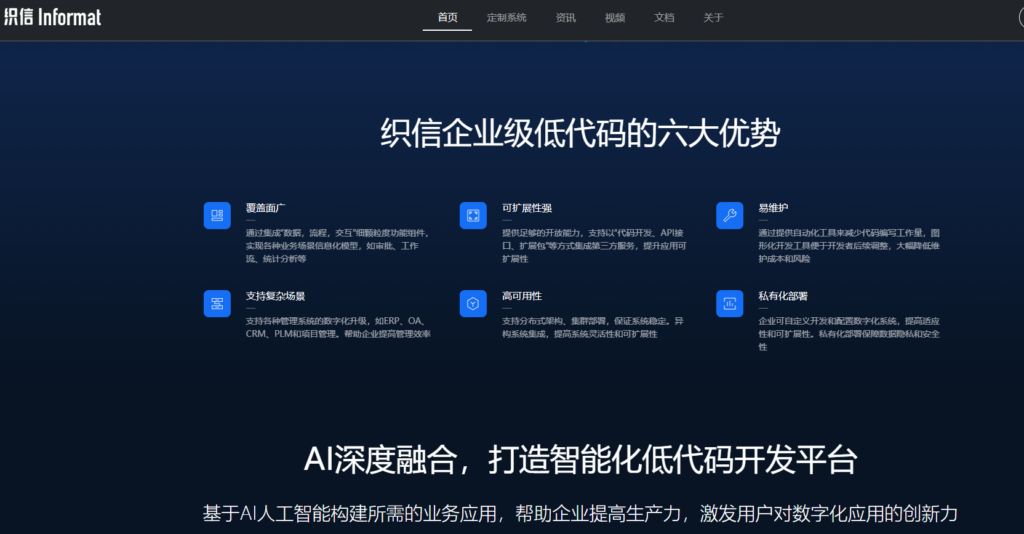The image size is (1024, 534).
Task: Click the 私有化部署 feature icon
Action: [730, 303]
